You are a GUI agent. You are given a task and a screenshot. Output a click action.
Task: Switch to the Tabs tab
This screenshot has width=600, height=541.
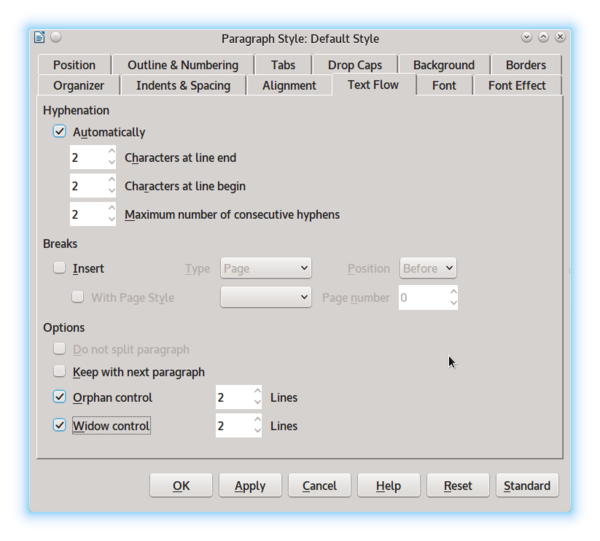pyautogui.click(x=283, y=65)
